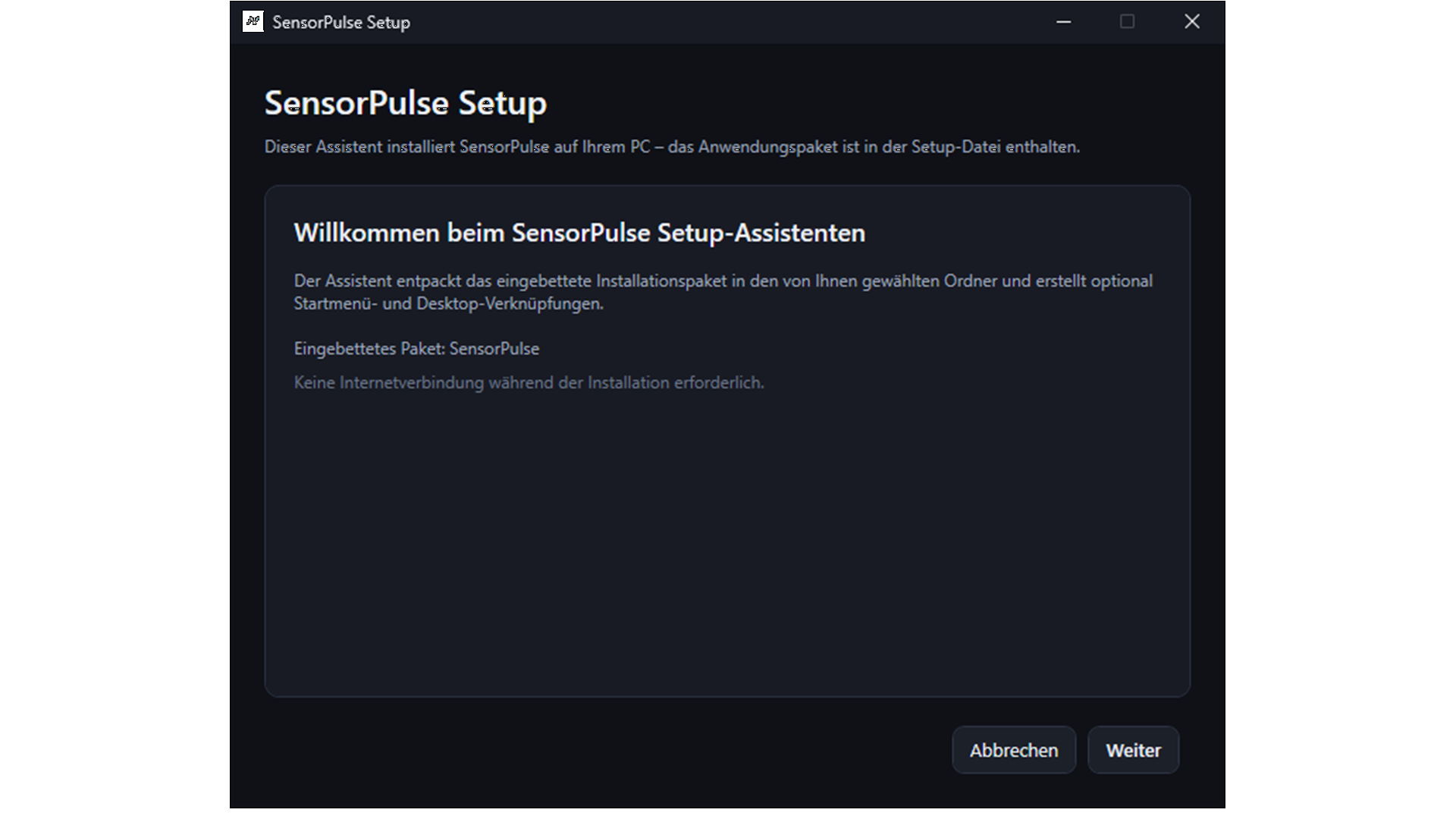
Task: Click the 'Eingebettetes Paket: SensorPulse' line
Action: click(416, 349)
